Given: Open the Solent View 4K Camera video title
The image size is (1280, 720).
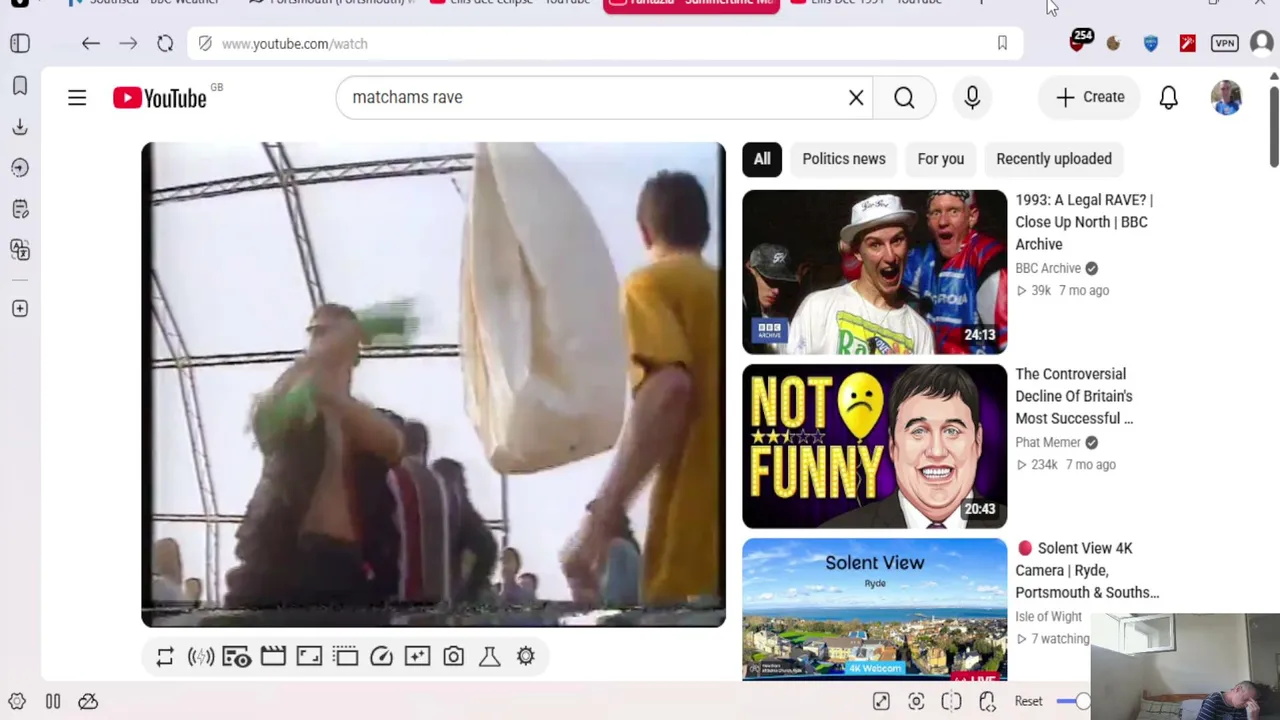Looking at the screenshot, I should click(1087, 570).
